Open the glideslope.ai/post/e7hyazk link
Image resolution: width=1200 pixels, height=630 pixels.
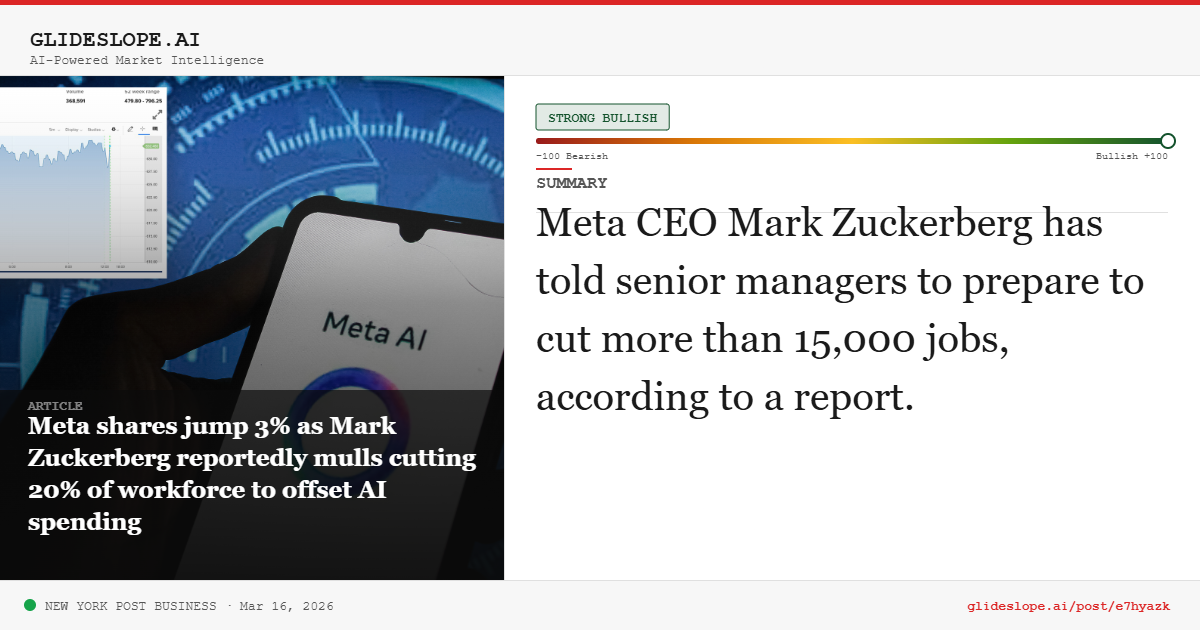[x=1068, y=606]
